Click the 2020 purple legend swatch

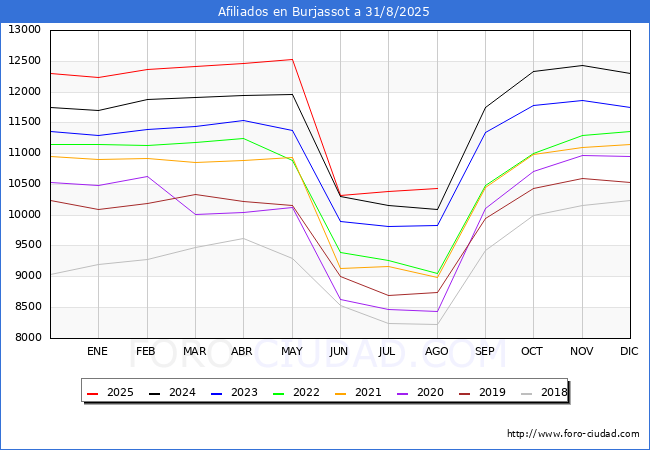tap(403, 393)
